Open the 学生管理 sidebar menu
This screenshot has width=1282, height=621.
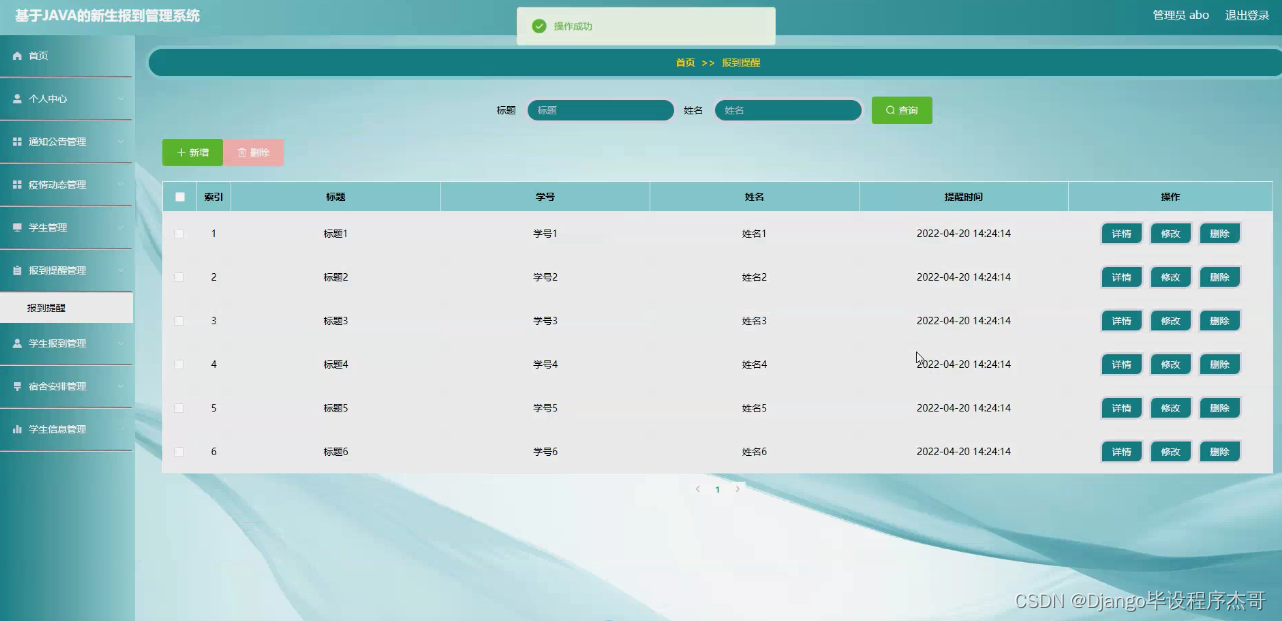pyautogui.click(x=66, y=228)
